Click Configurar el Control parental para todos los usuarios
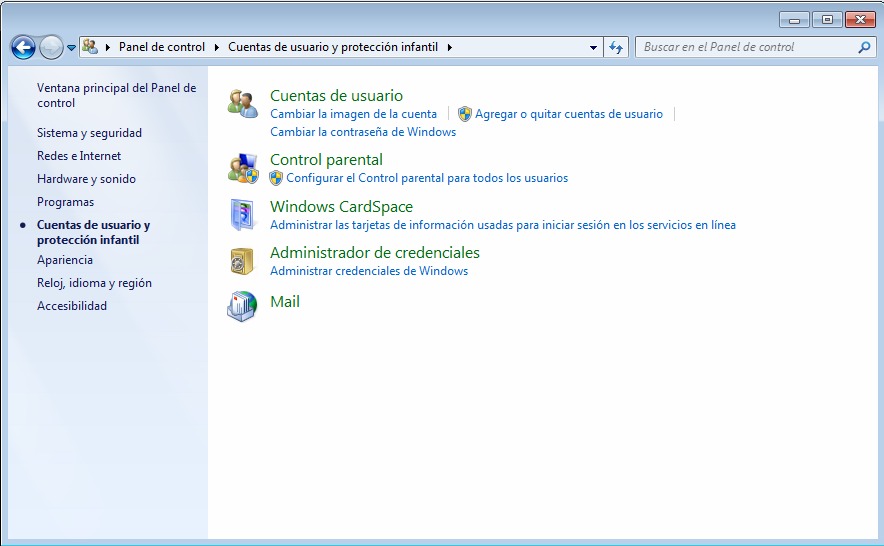The width and height of the screenshot is (884, 546). (427, 178)
